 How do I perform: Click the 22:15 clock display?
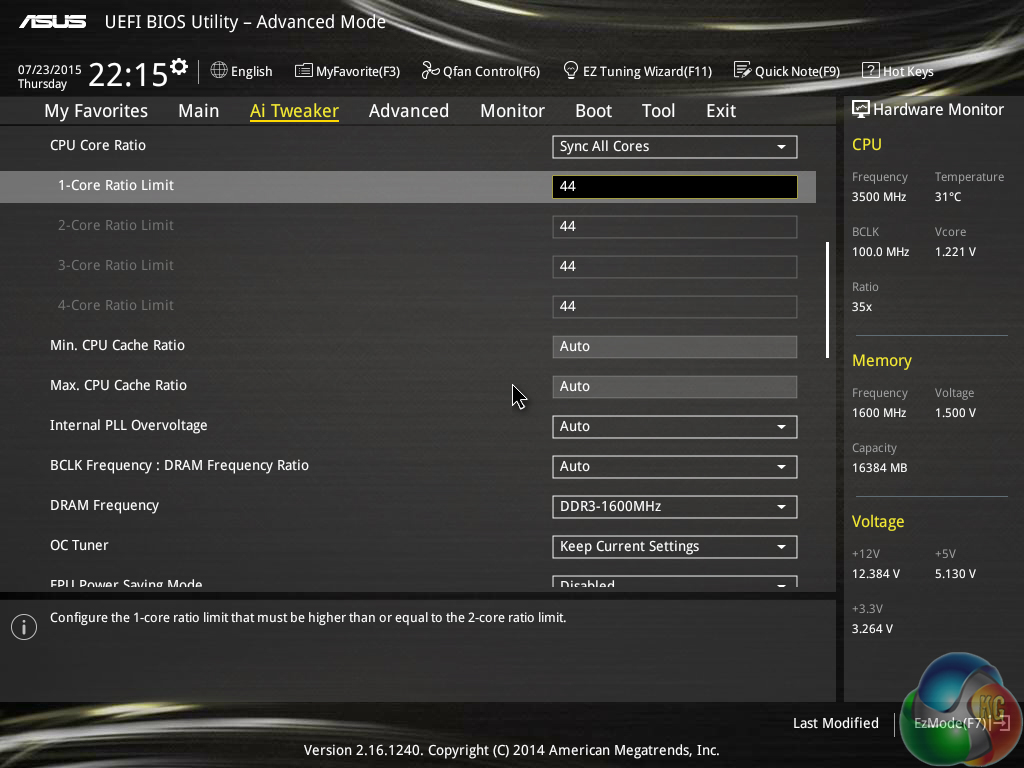pos(127,74)
